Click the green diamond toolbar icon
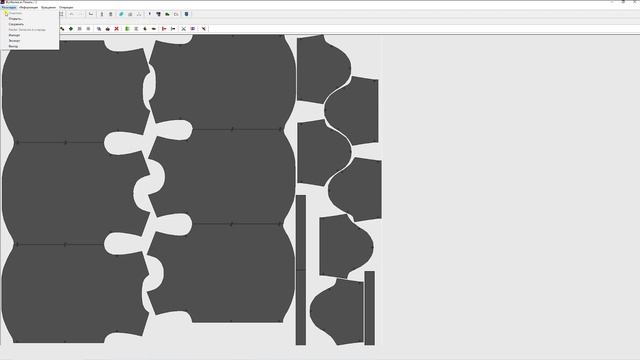Viewport: 640px width, 360px height. [71, 29]
